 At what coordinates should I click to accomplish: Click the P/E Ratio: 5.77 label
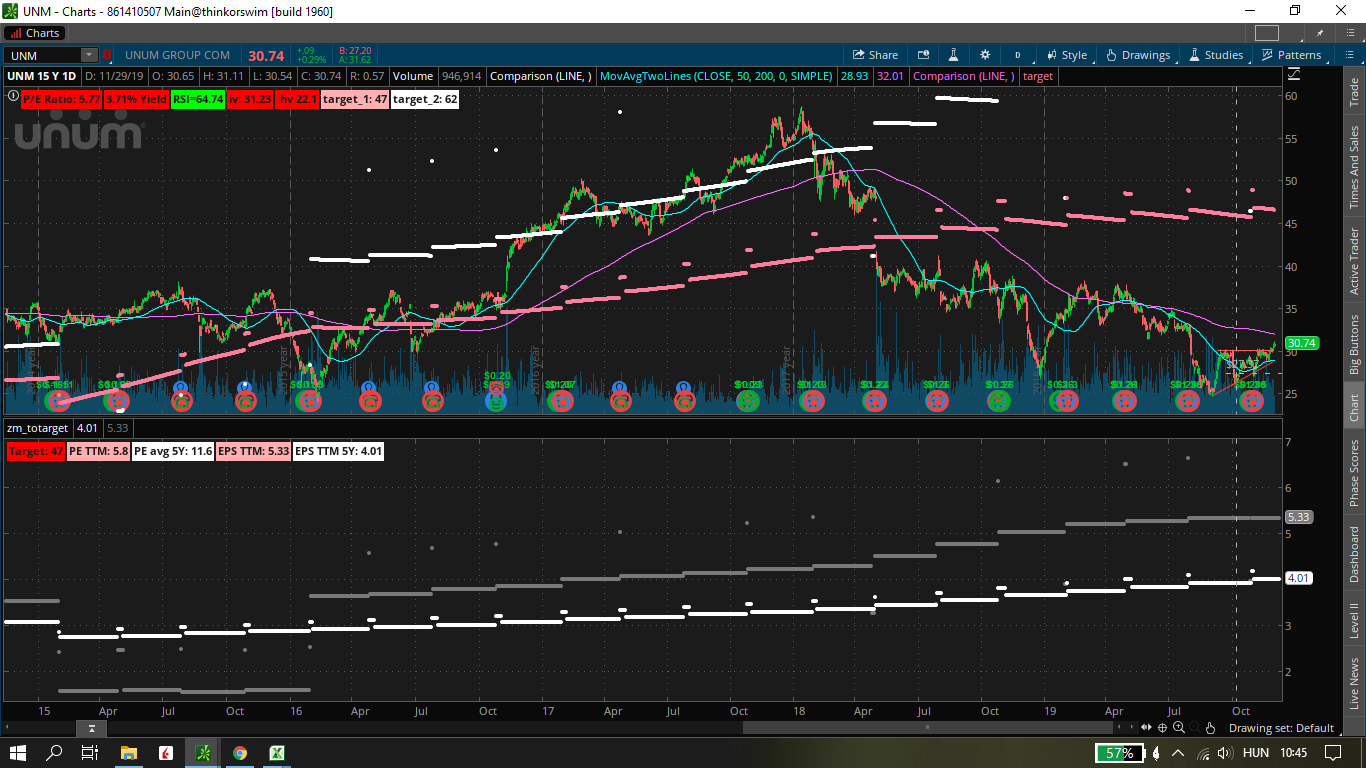(x=62, y=99)
